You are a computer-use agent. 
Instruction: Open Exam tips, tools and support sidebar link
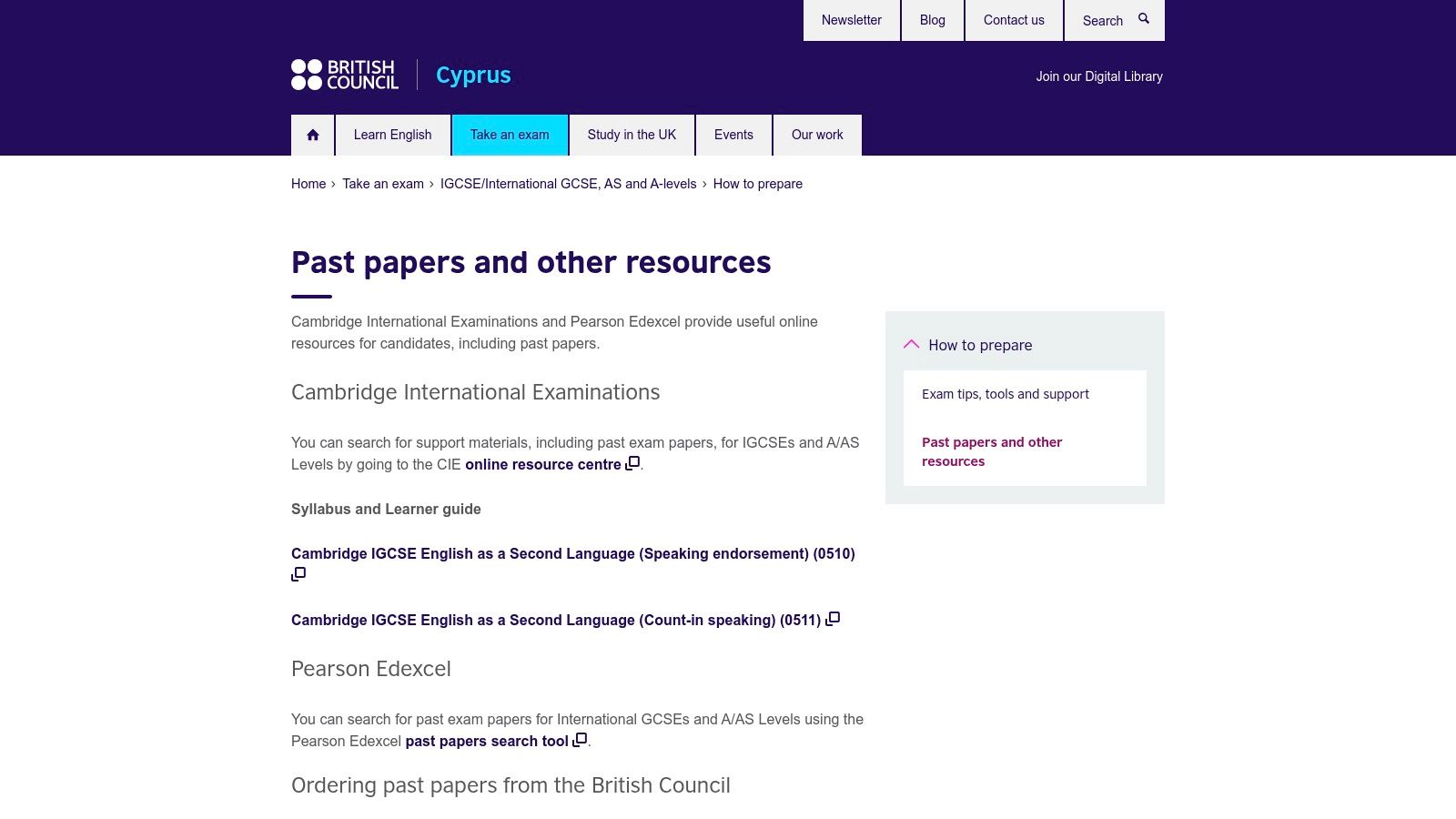(1006, 394)
